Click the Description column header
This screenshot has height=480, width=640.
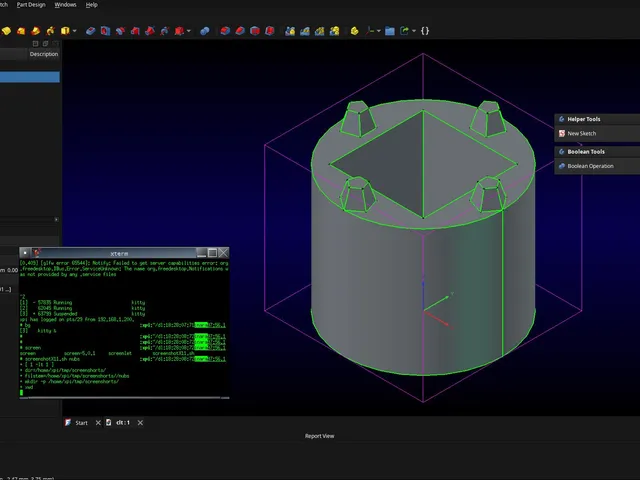coord(44,54)
